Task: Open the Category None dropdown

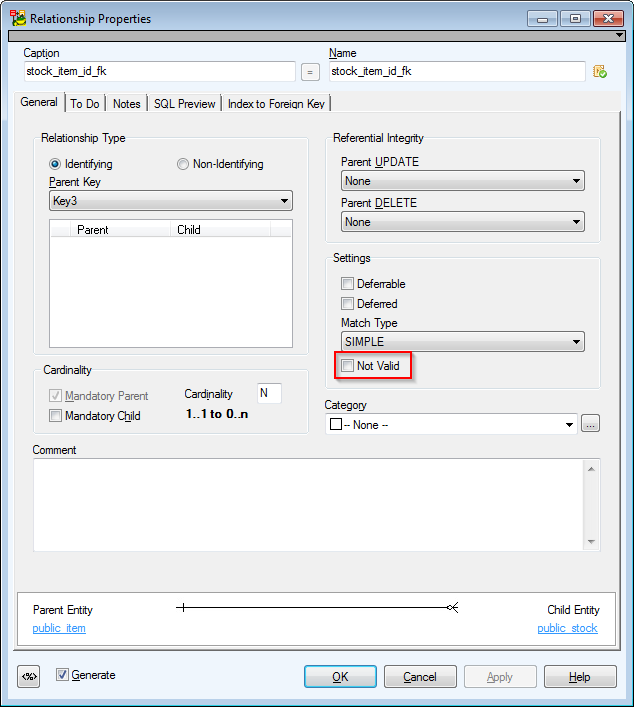Action: [x=451, y=425]
